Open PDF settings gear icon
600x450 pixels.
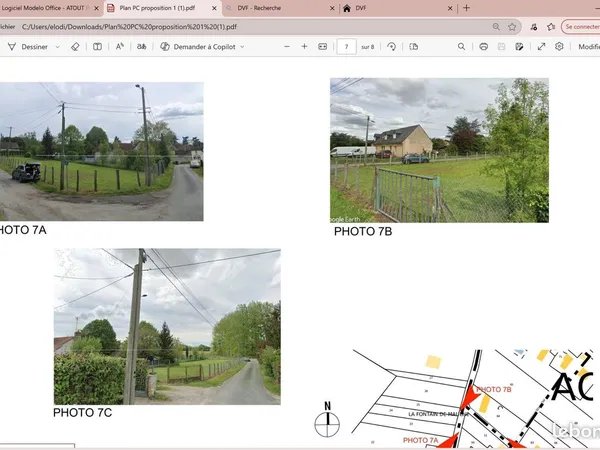pos(559,47)
